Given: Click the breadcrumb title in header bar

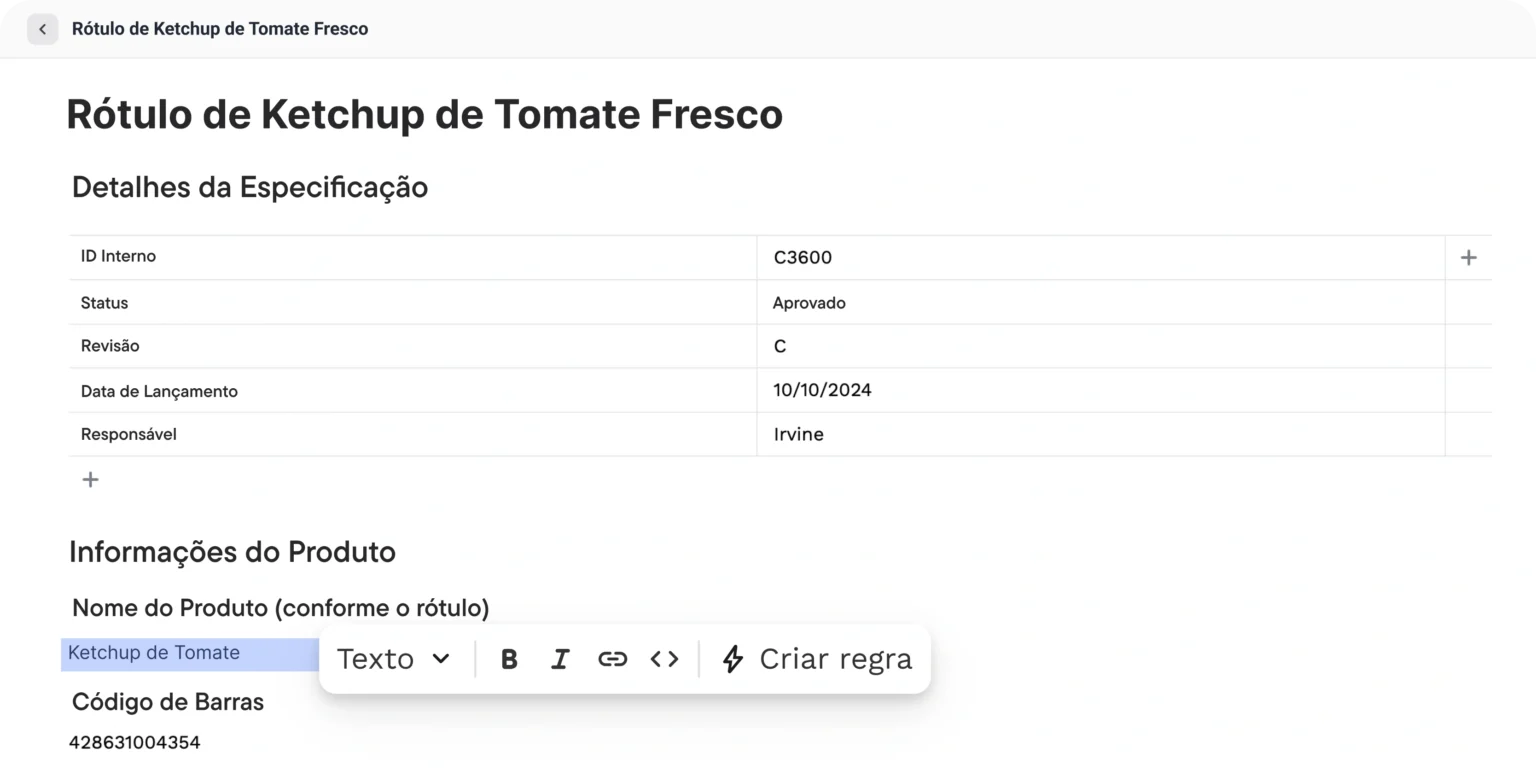Looking at the screenshot, I should pos(220,29).
